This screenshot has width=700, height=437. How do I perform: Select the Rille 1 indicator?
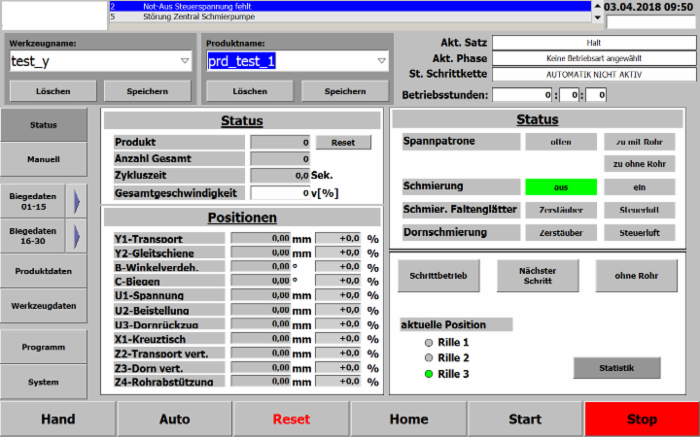(x=428, y=342)
